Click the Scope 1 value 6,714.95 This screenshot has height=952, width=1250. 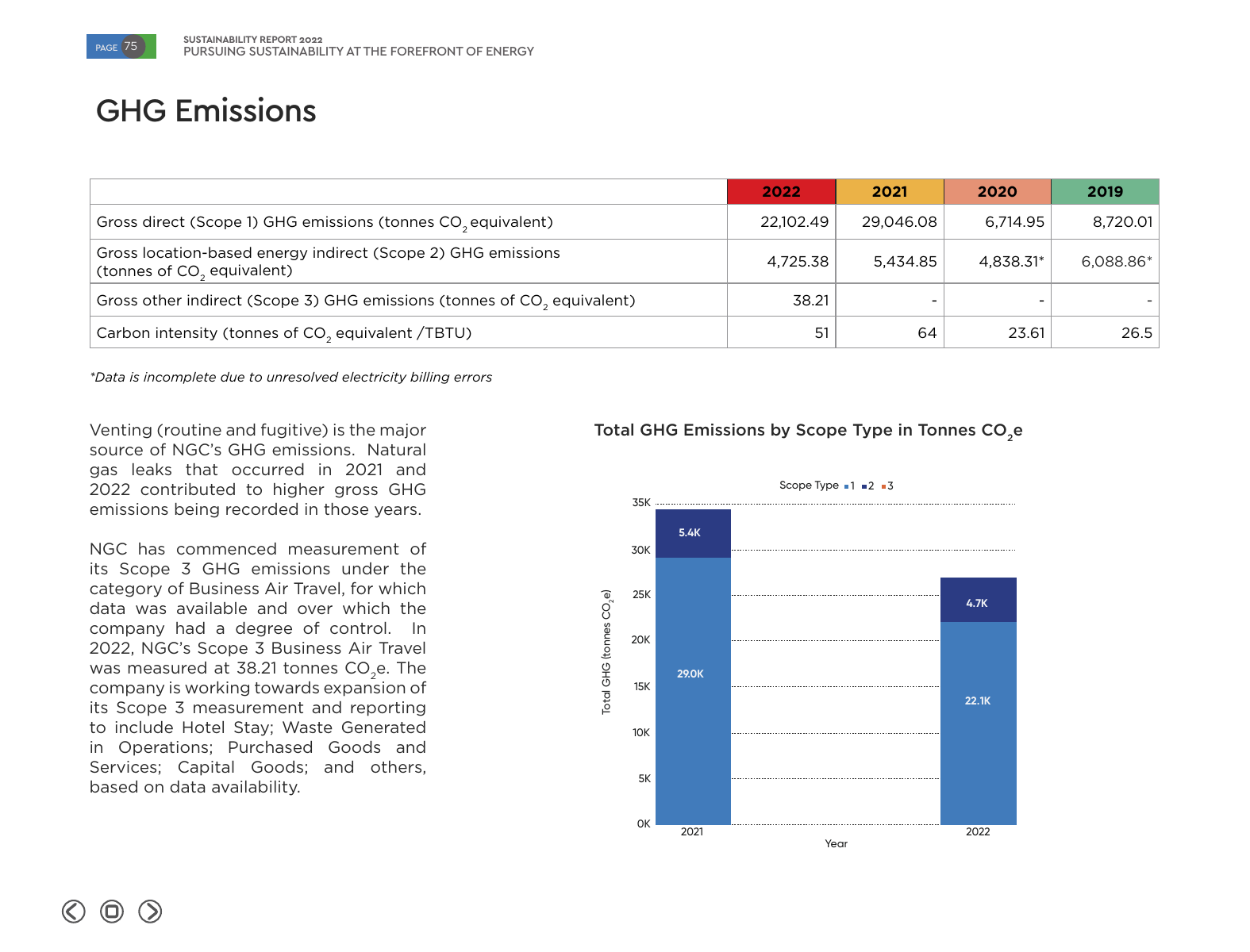pyautogui.click(x=1014, y=222)
